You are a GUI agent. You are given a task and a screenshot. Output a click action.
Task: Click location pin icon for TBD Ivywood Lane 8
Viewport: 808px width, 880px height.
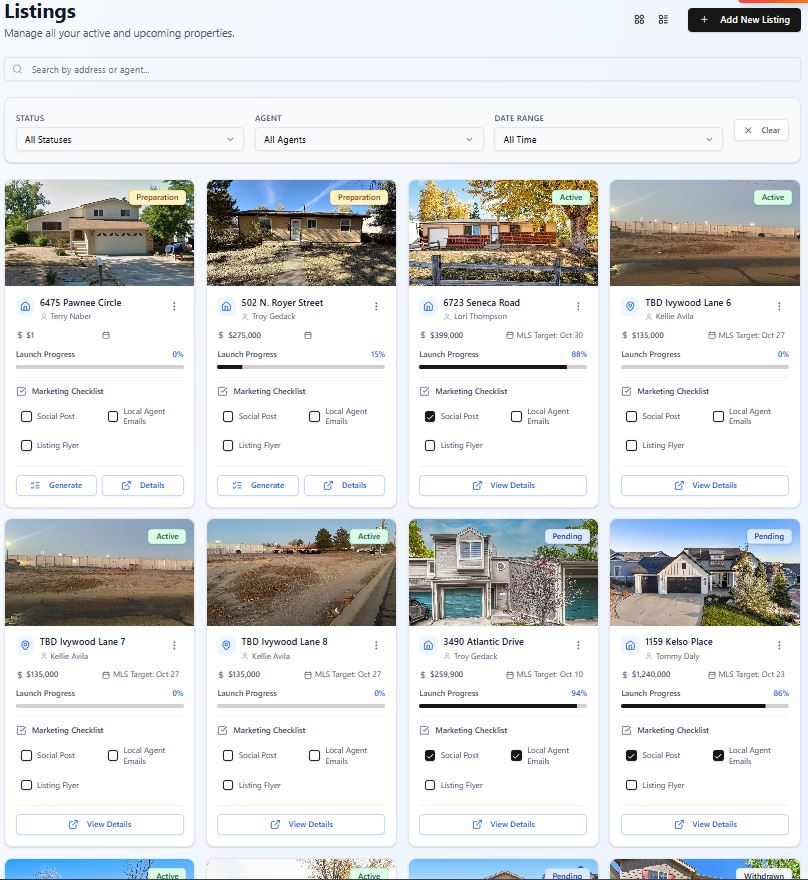tap(226, 645)
